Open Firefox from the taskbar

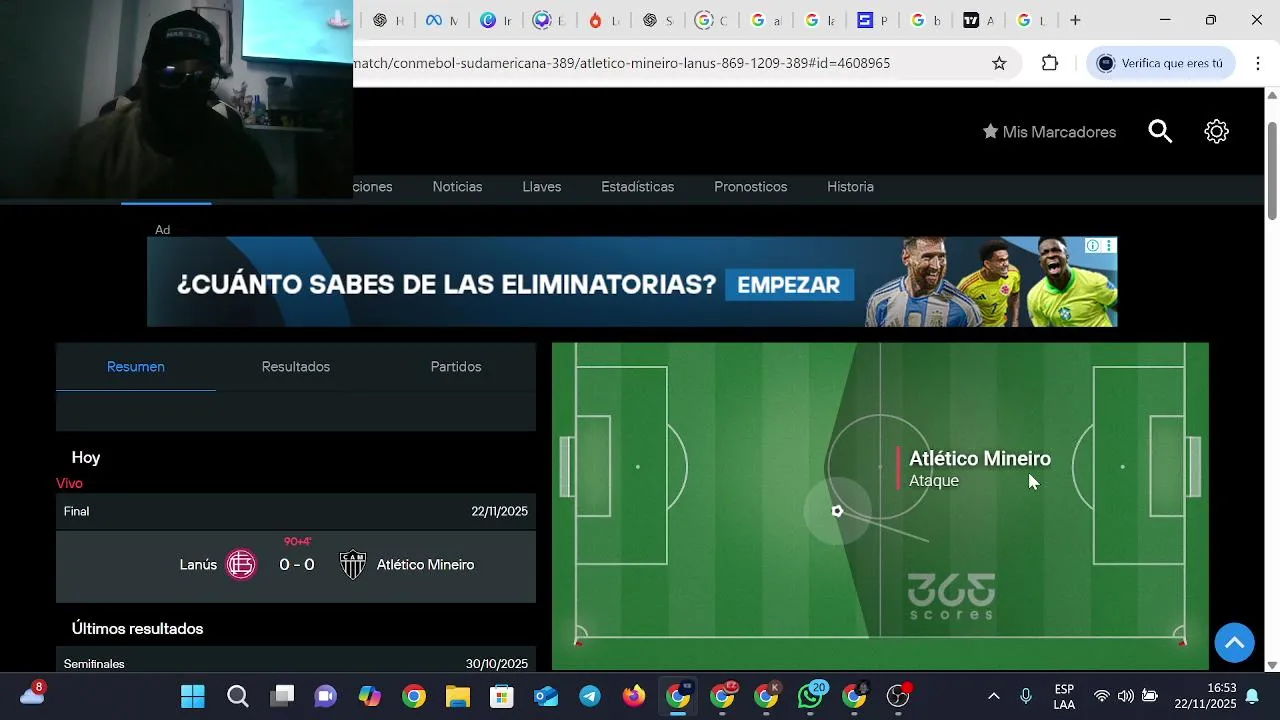tap(634, 696)
